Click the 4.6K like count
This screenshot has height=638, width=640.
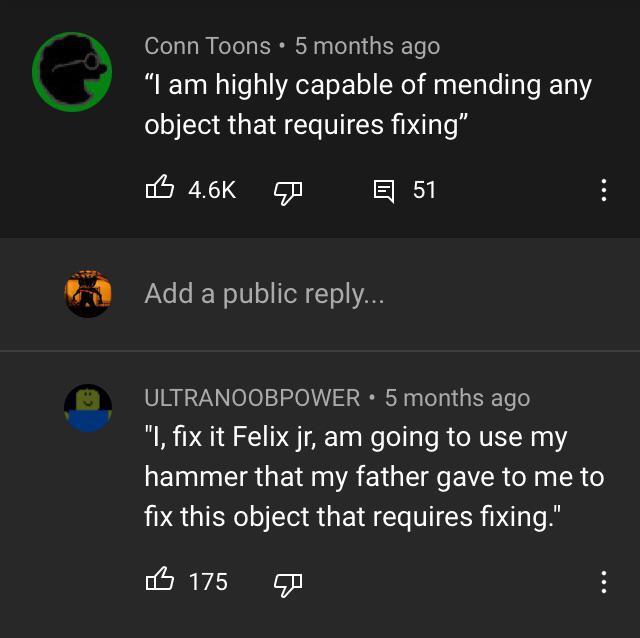click(212, 190)
